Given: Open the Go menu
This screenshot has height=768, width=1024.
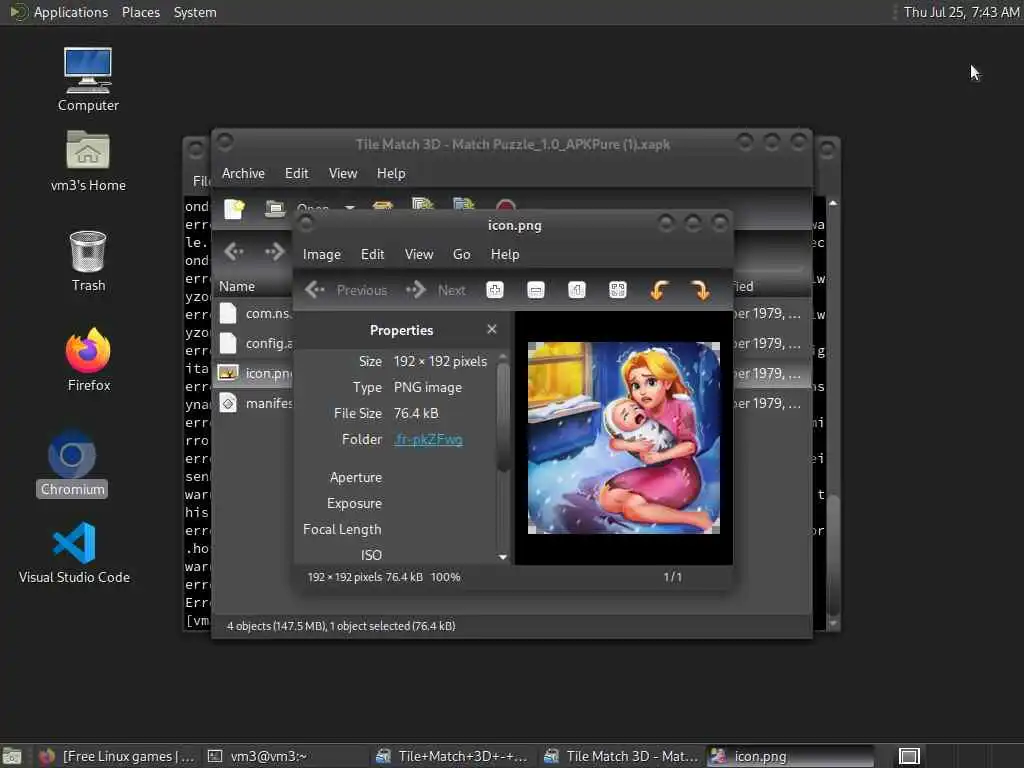Looking at the screenshot, I should click(x=462, y=254).
